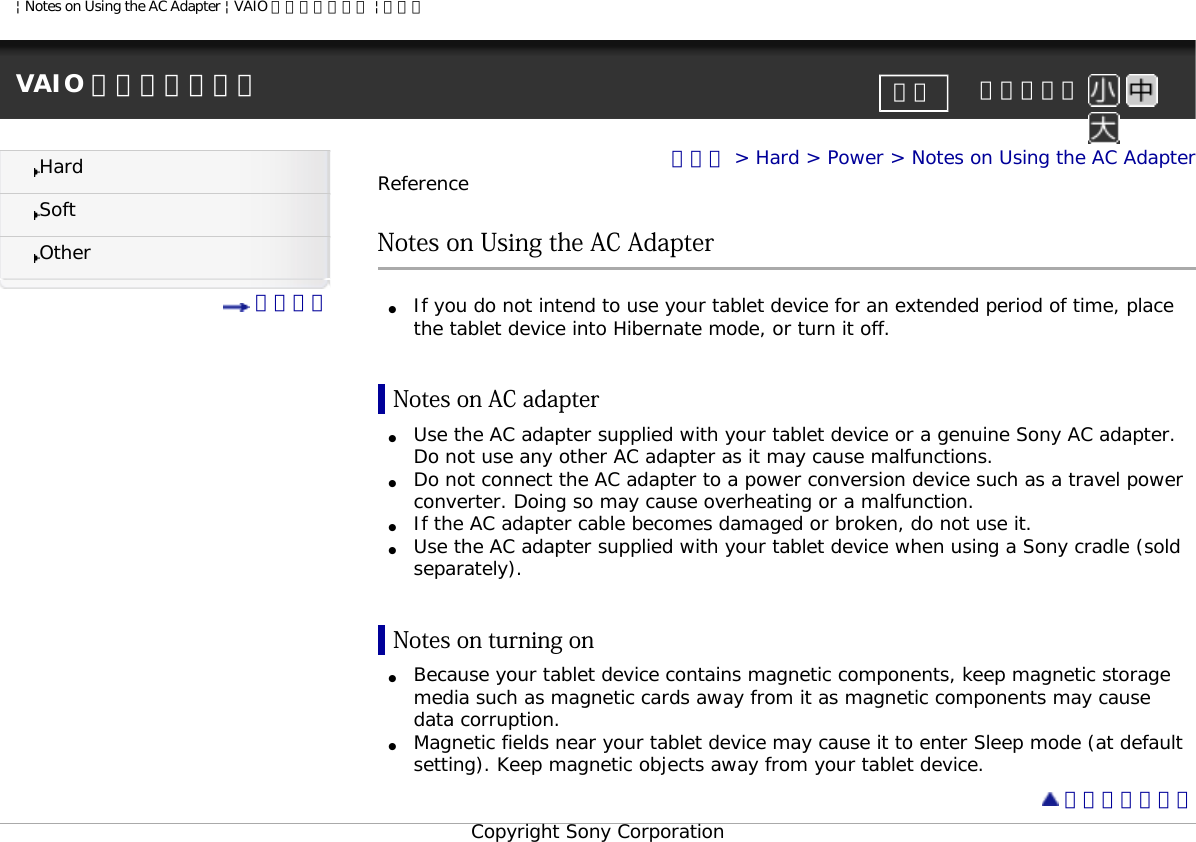Click the bullet about travel power converter

[x=798, y=490]
